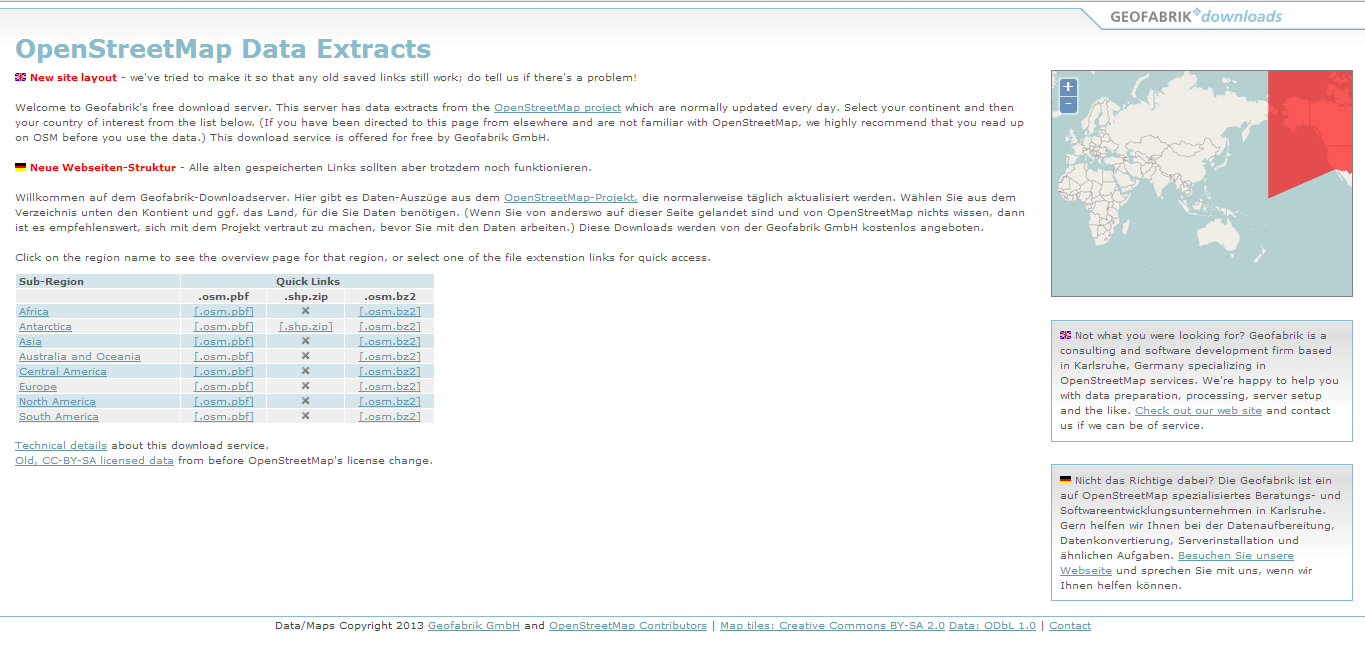Open the Contact link in footer
Screen dimensions: 1365x650
1069,626
